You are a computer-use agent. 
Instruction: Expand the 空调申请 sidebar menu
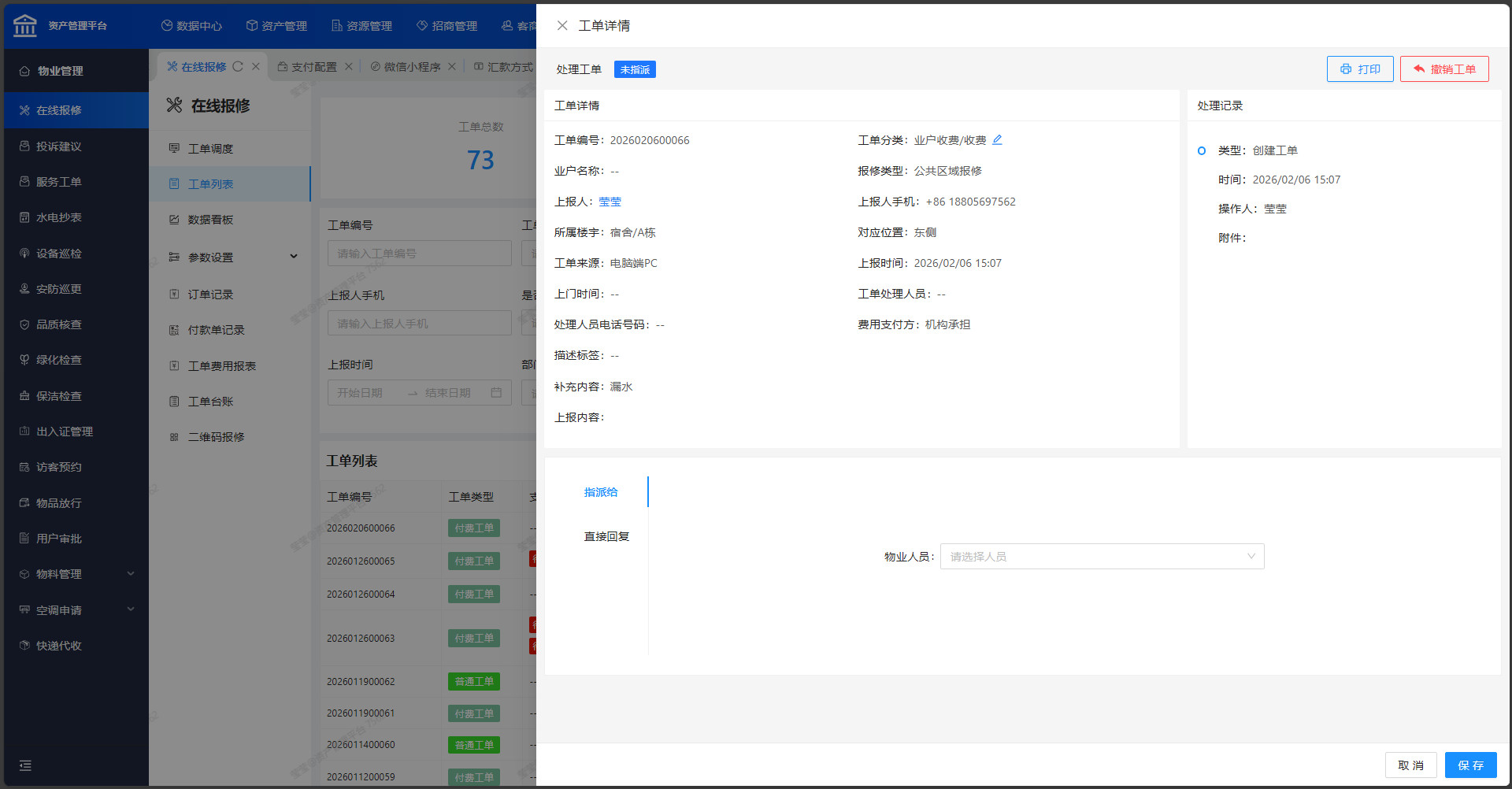131,609
